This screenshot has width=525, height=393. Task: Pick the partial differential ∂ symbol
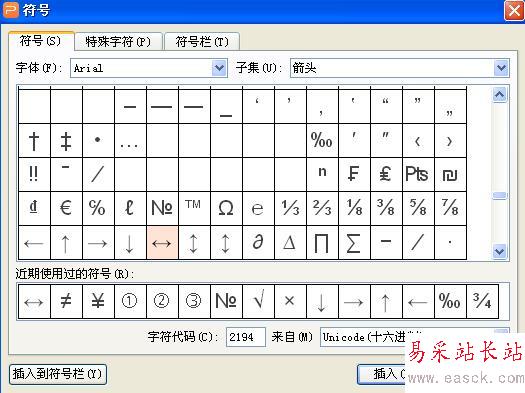(x=258, y=242)
